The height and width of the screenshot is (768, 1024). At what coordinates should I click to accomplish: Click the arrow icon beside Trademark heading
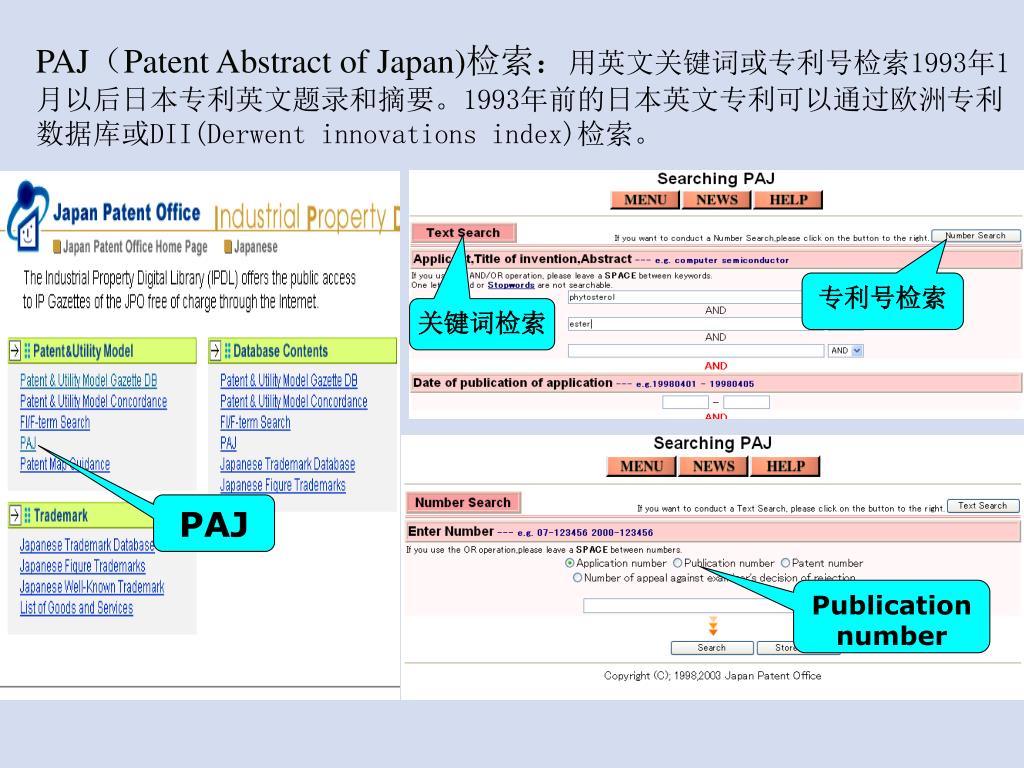tap(15, 515)
